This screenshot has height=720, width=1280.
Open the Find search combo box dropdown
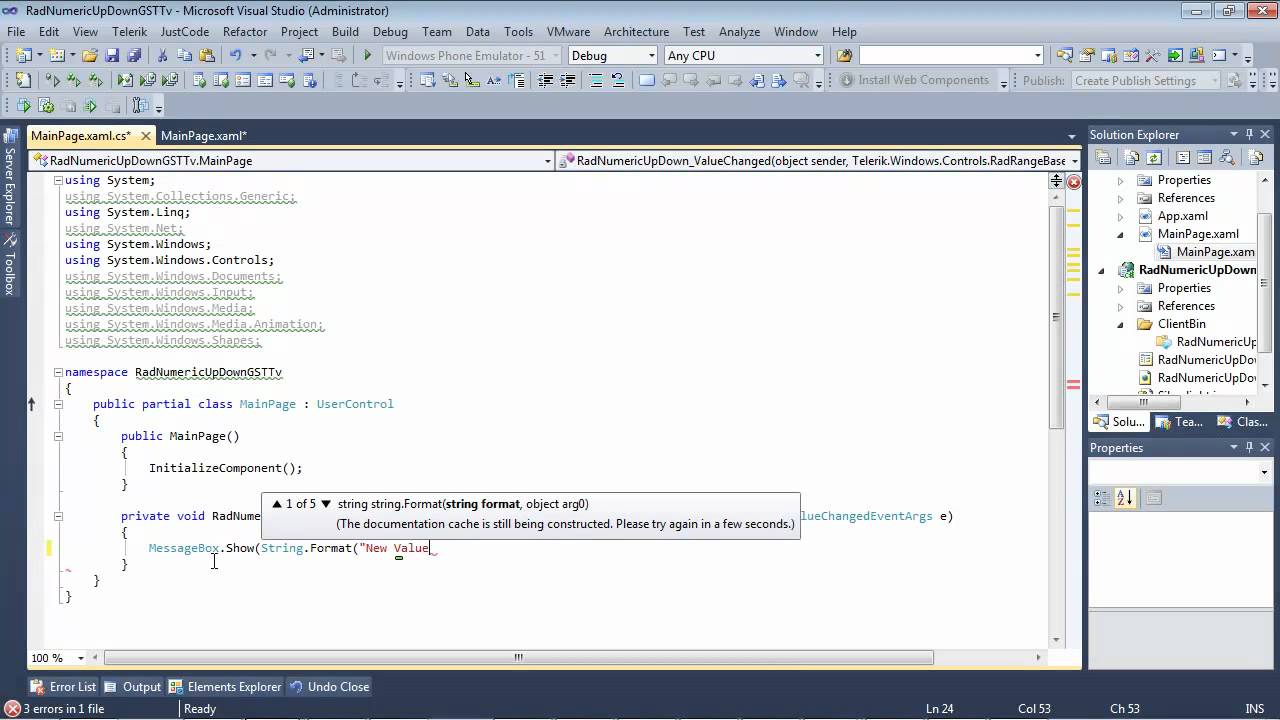[x=1038, y=56]
